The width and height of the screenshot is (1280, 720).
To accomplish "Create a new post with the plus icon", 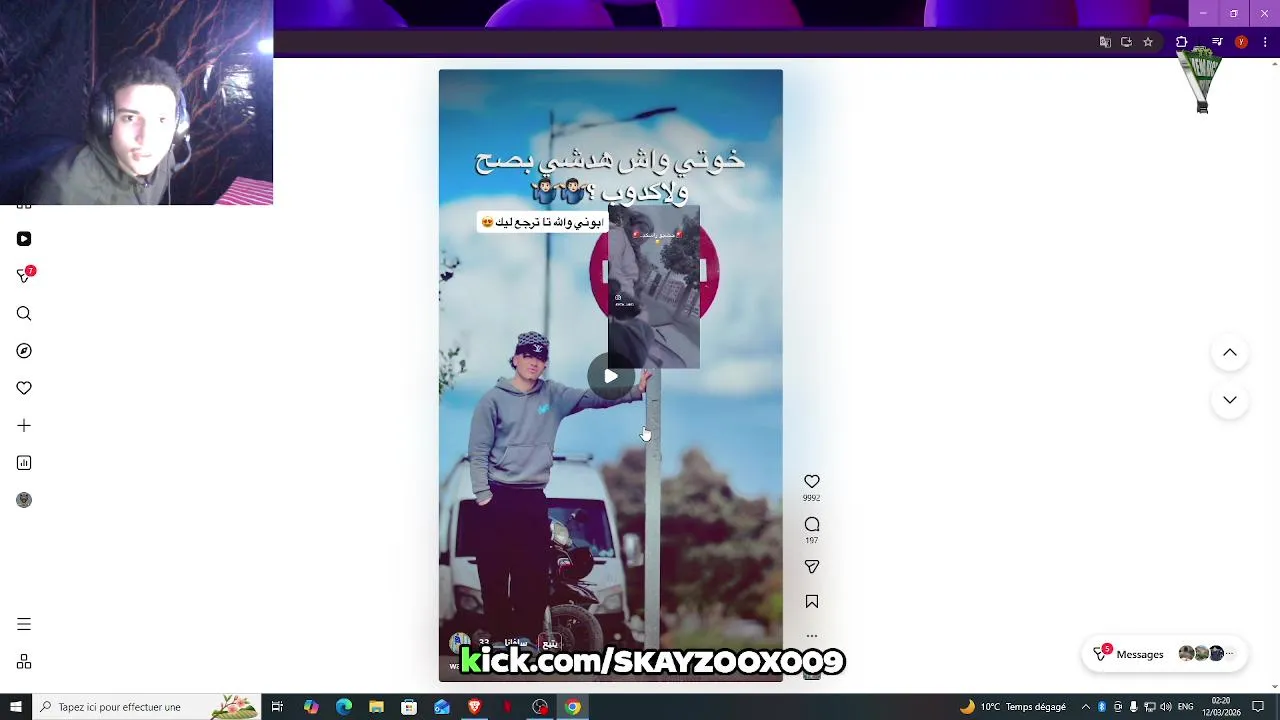I will tap(24, 426).
